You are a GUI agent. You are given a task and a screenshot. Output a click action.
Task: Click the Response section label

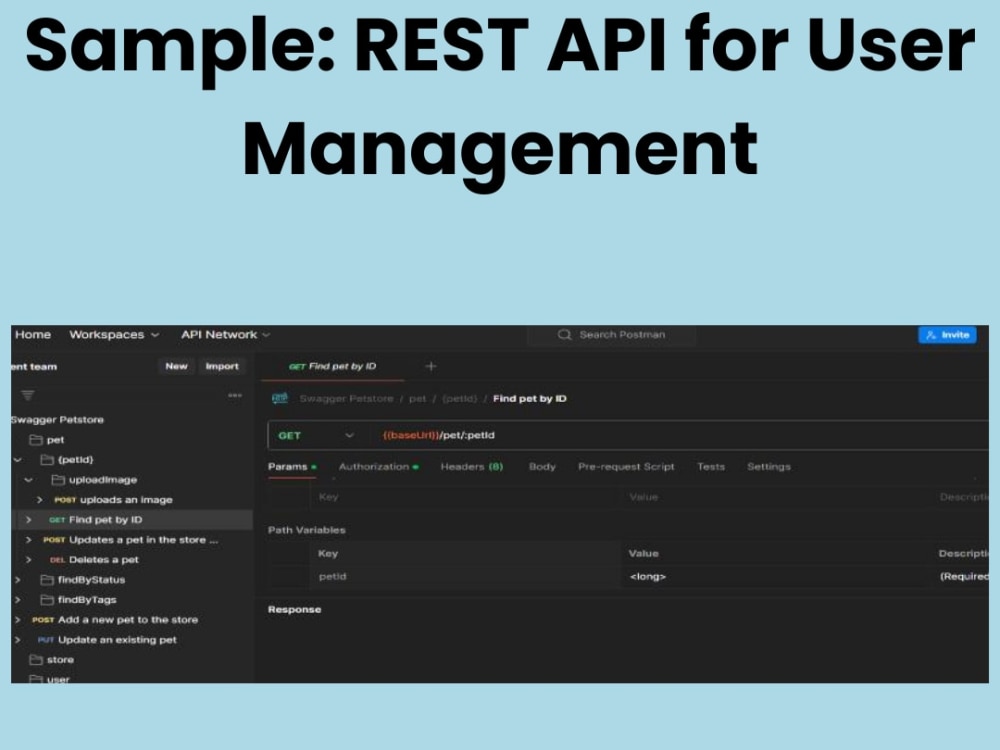294,610
